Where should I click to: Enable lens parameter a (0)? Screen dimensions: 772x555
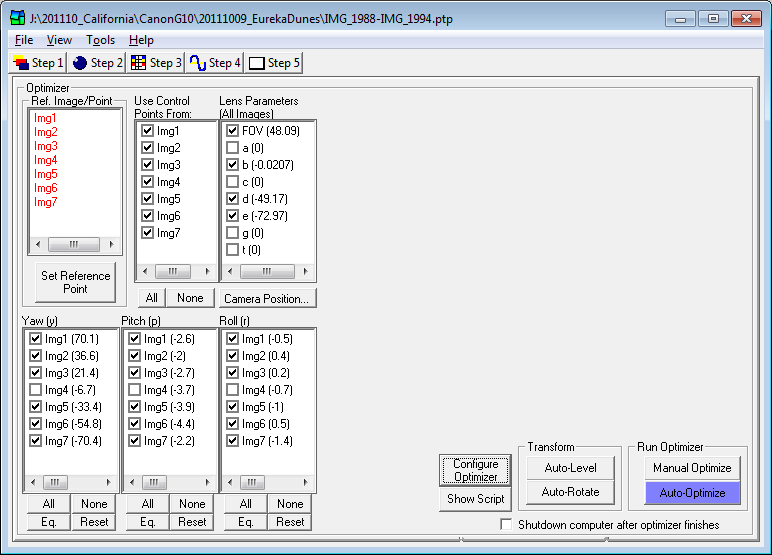coord(232,148)
